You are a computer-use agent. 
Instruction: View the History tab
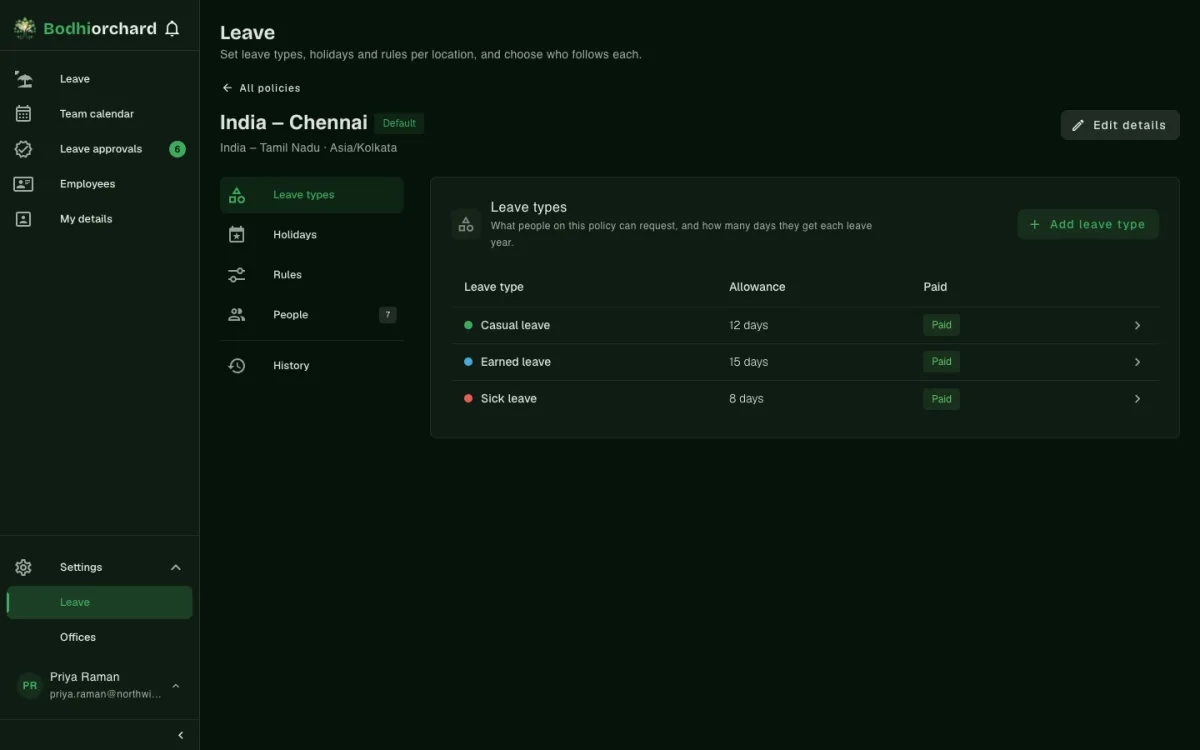click(312, 366)
